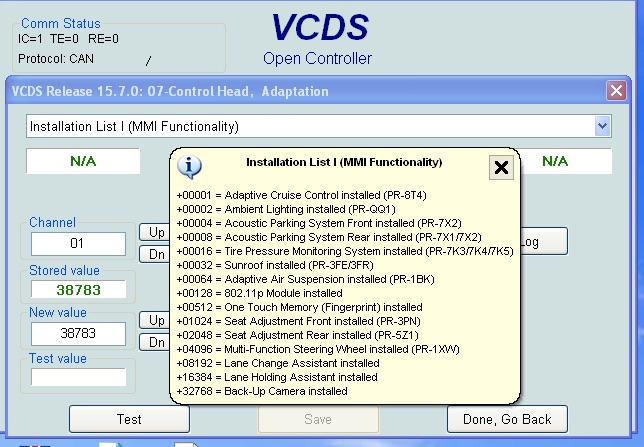Click the Stored value 38783 display
Screen dimensions: 644x447
78,290
